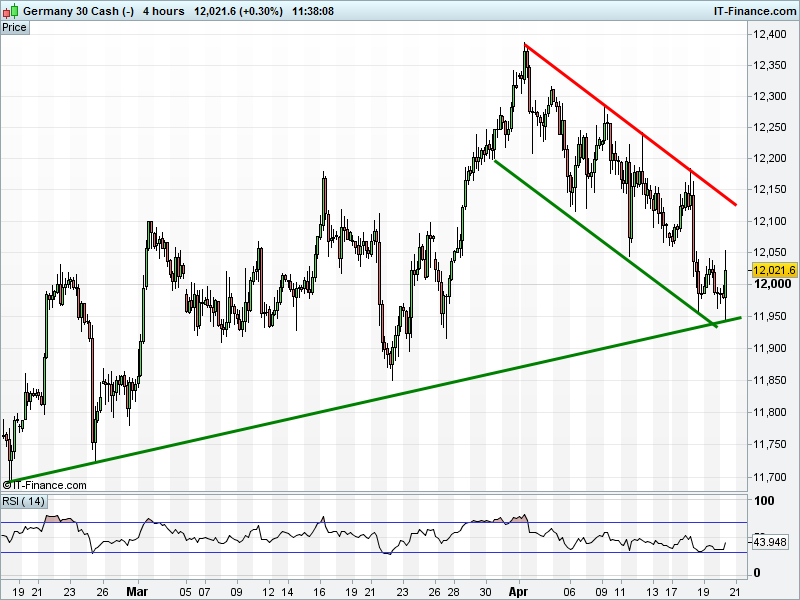800x600 pixels.
Task: Click the yellow 12,021.6 current price tag
Action: pos(774,270)
